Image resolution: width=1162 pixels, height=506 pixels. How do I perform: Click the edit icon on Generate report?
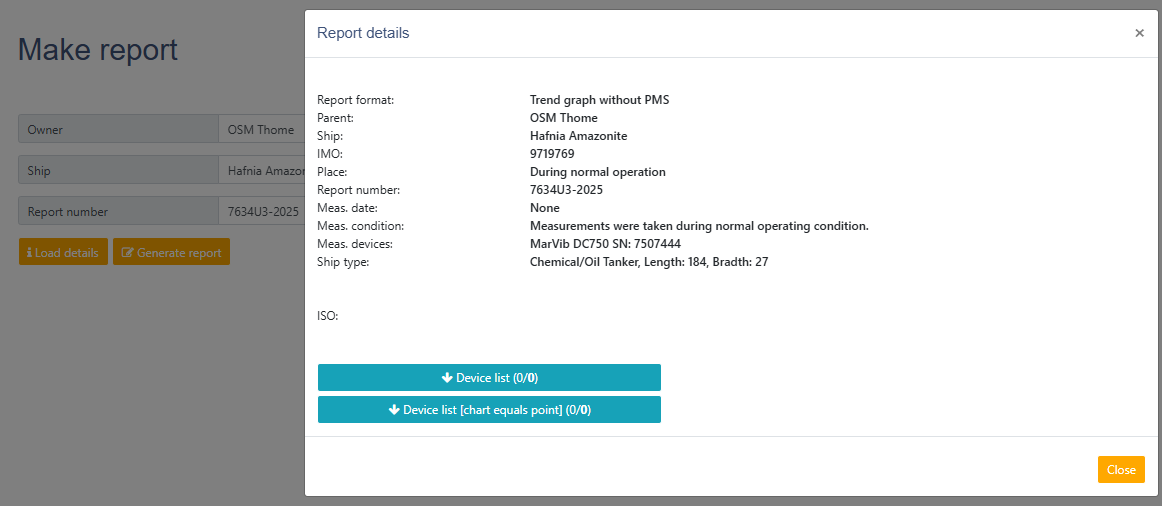[x=127, y=253]
